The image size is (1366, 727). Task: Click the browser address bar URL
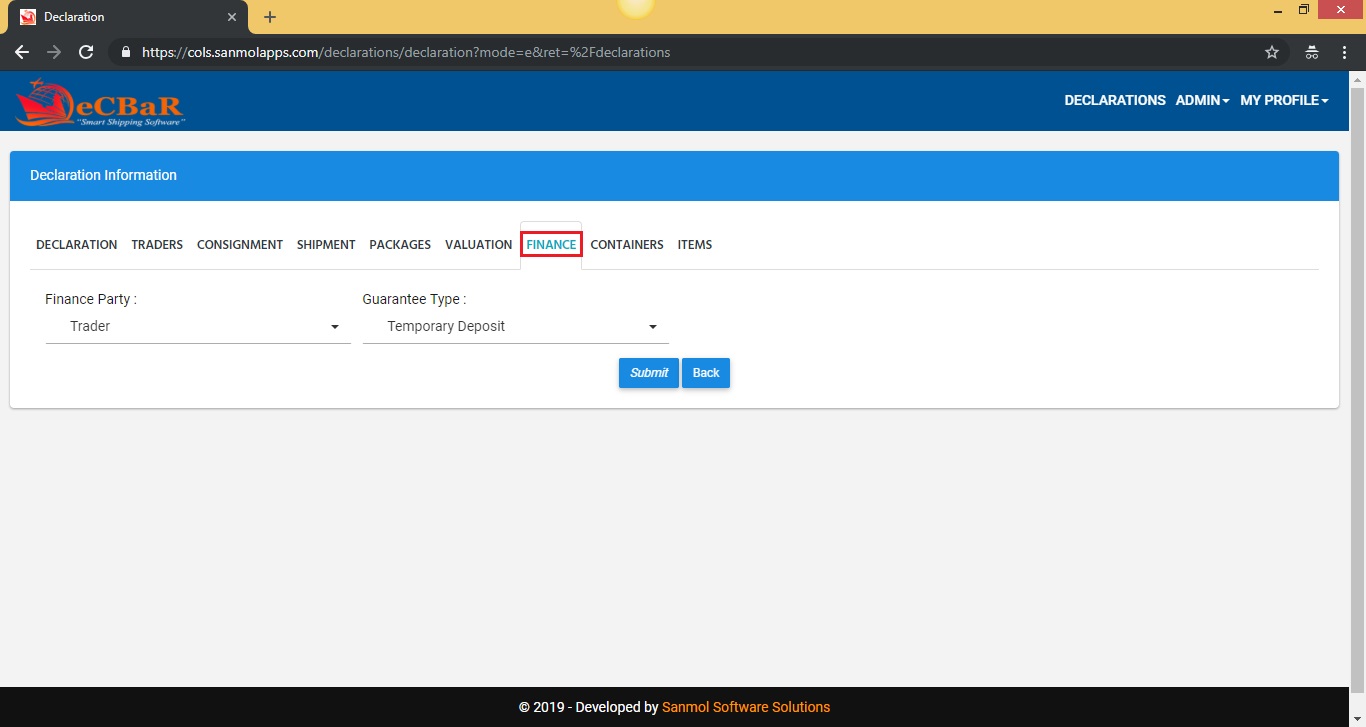click(x=406, y=52)
